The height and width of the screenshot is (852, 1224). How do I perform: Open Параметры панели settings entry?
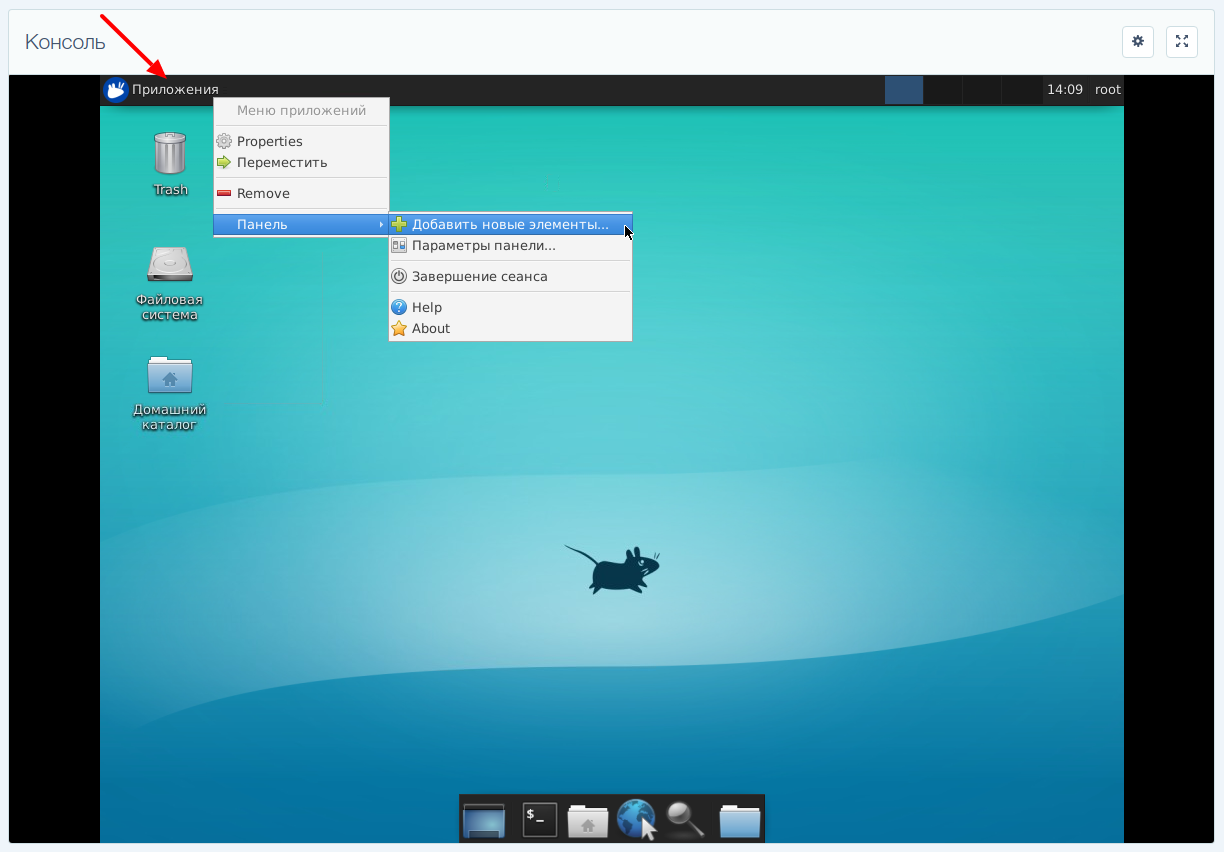pyautogui.click(x=483, y=246)
